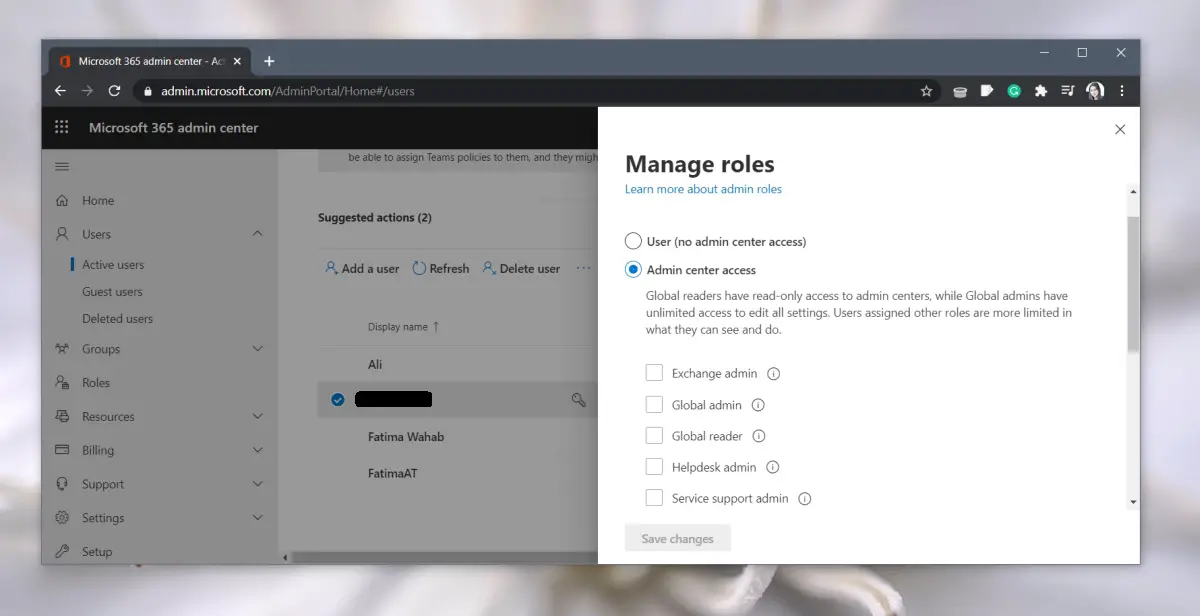Open the Grammarly extension icon
Image resolution: width=1200 pixels, height=616 pixels.
[1013, 91]
